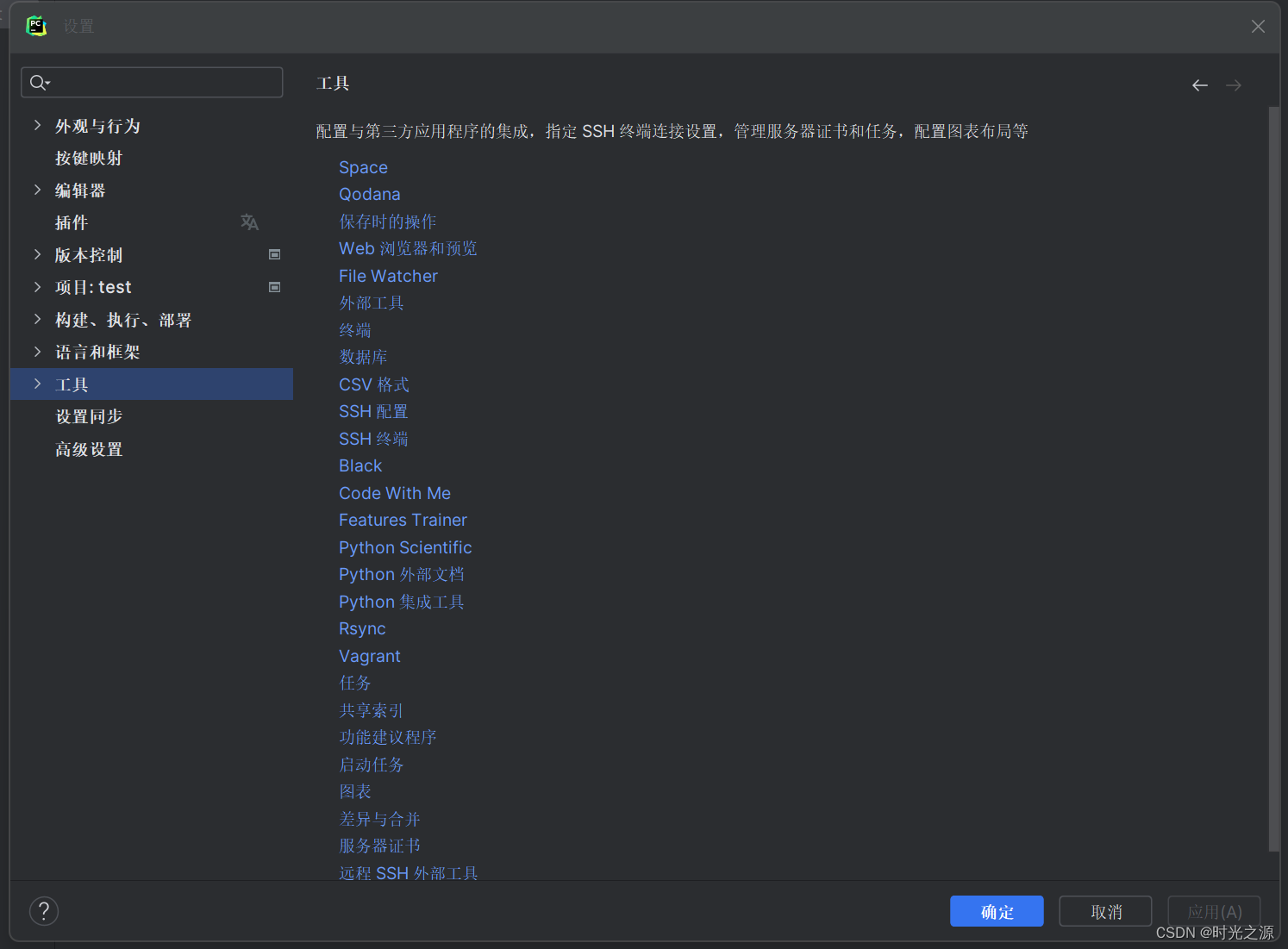
Task: Click the translation icon beside 插件
Action: 249,222
